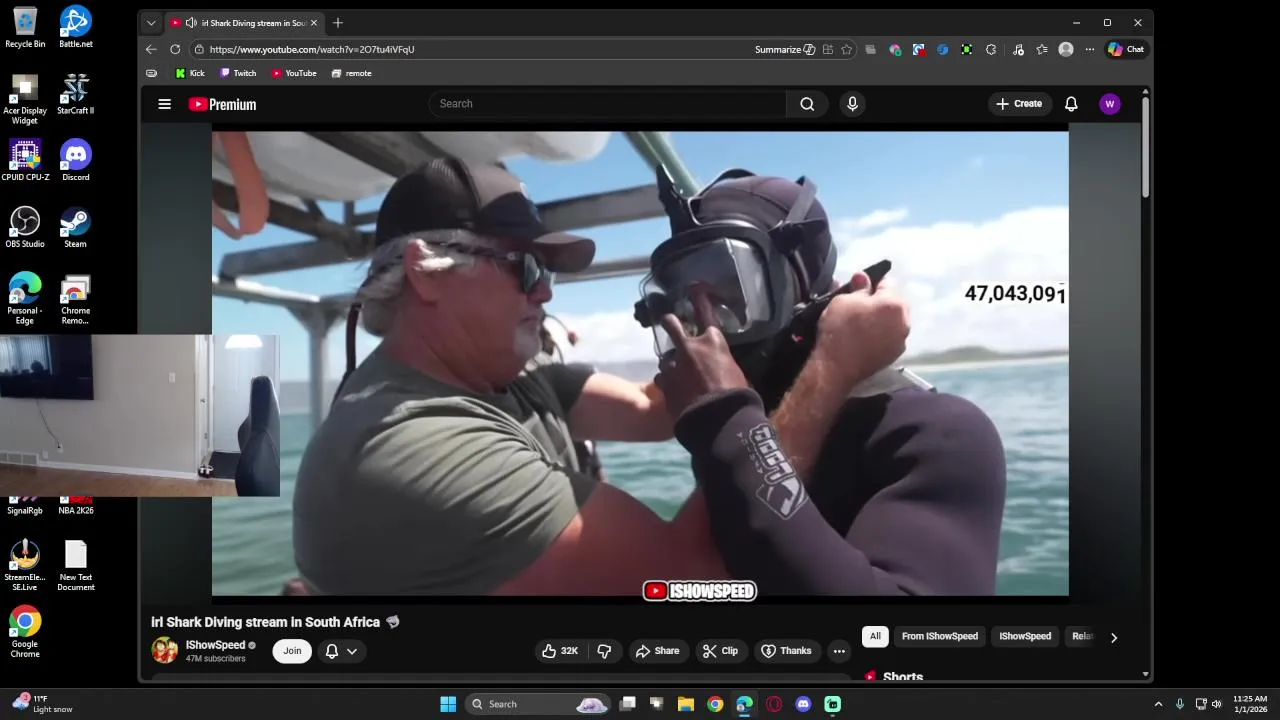Open a new browser tab

pos(338,22)
